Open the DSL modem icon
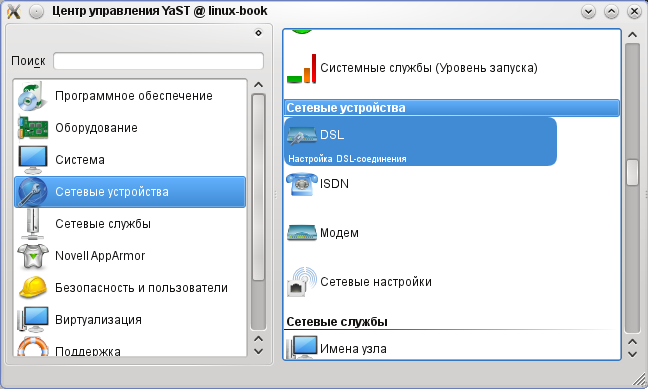Viewport: 648px width, 389px height. tap(302, 136)
